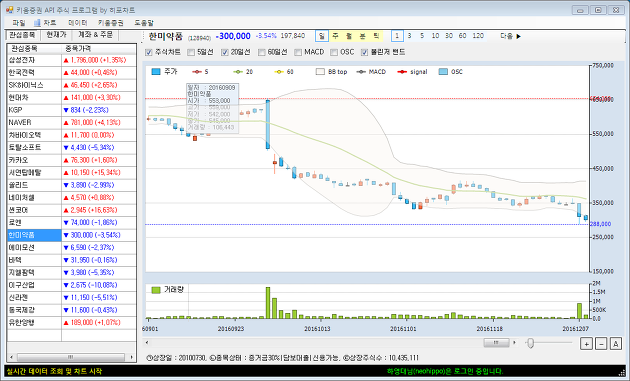Open the 도움말 menu
Screen dimensions: 630x381
144,23
